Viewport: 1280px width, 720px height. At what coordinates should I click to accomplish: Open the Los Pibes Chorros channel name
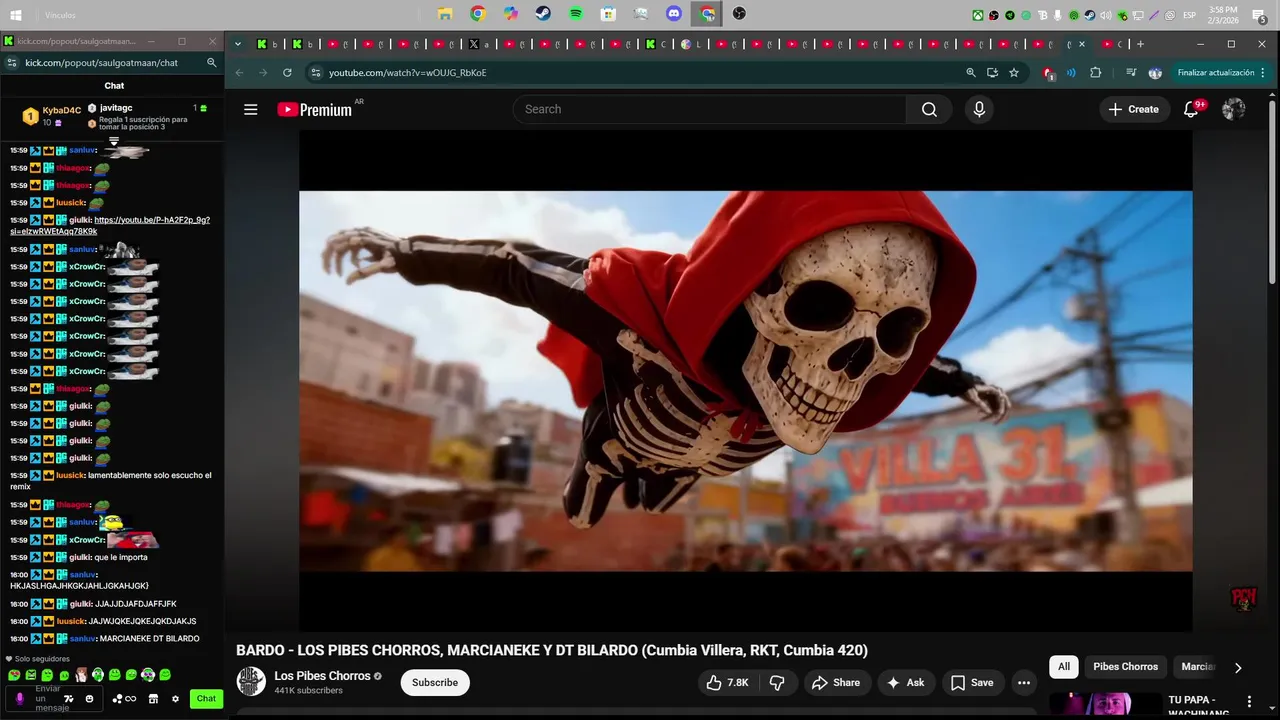[x=323, y=676]
